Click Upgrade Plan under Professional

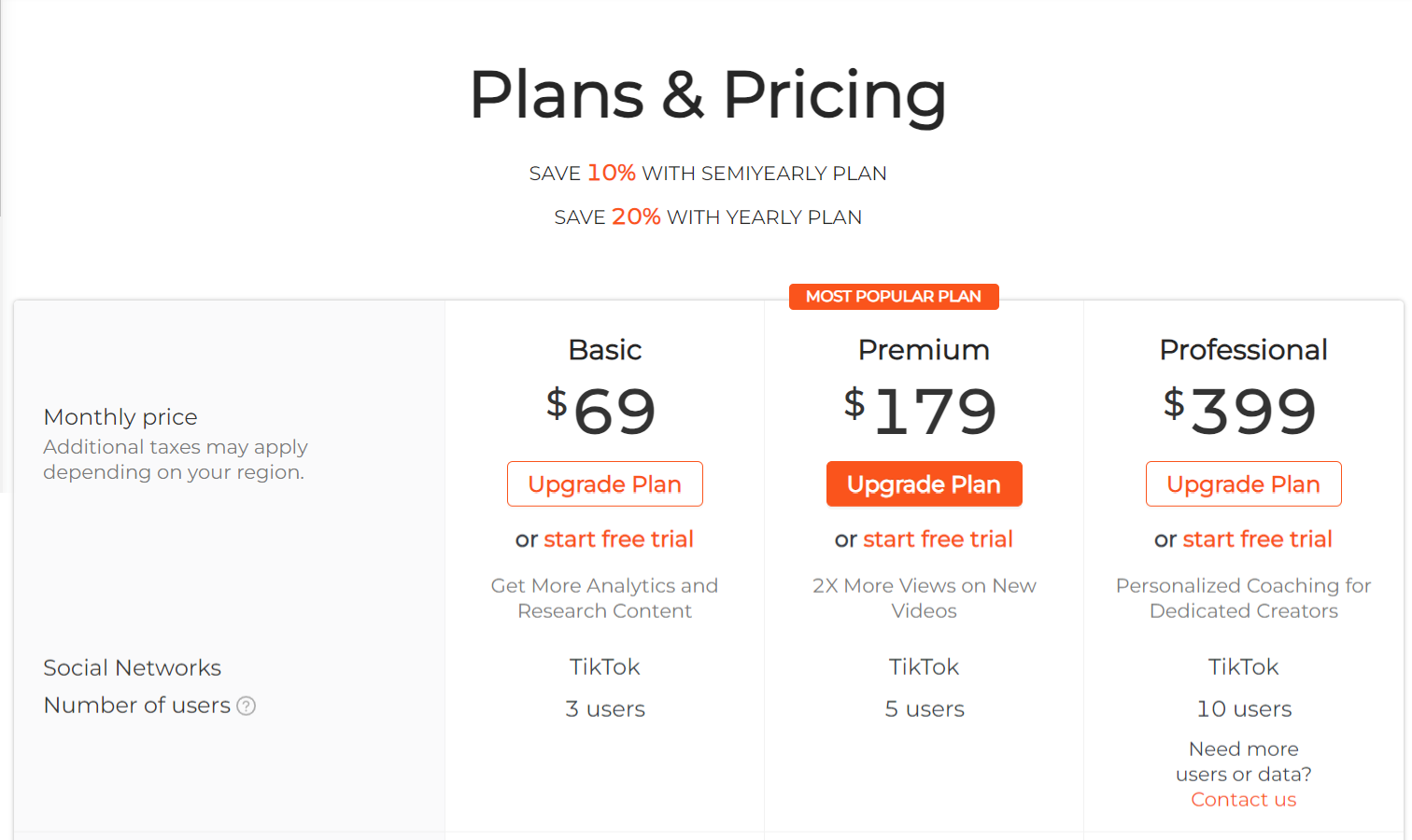tap(1243, 483)
